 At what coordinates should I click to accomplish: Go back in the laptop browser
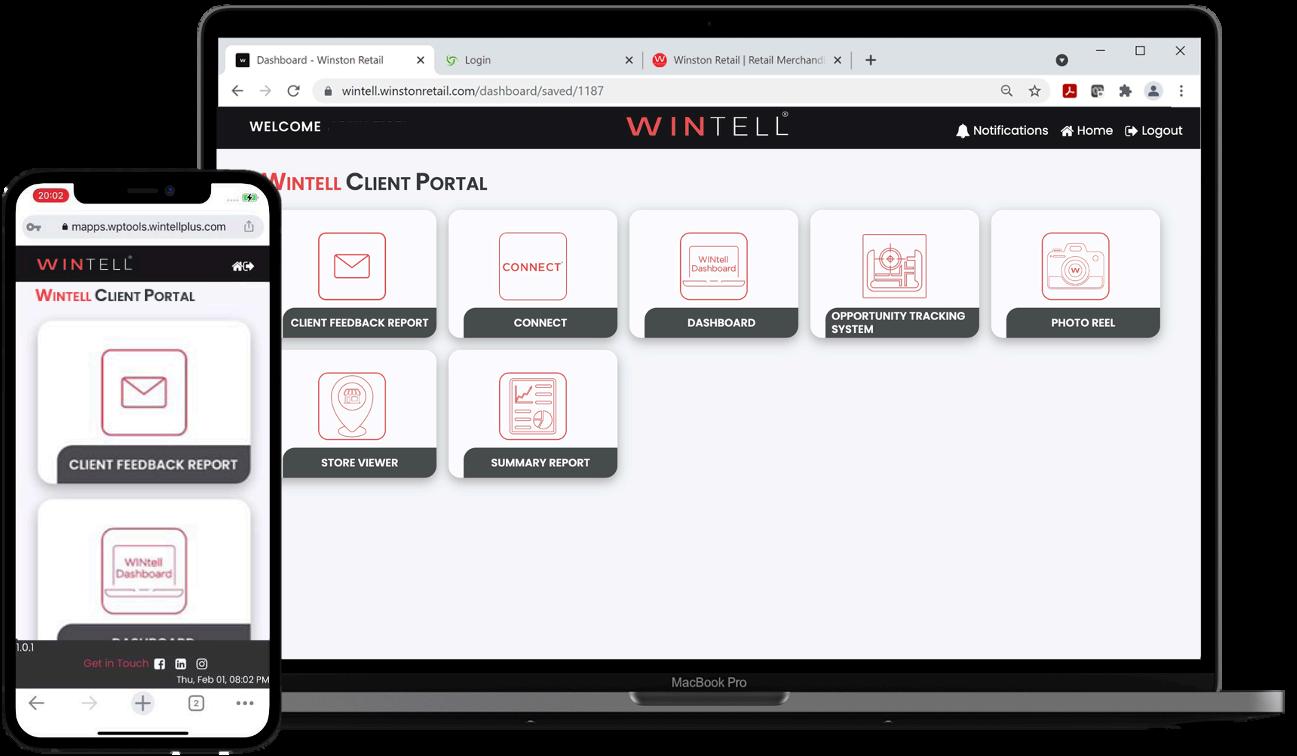coord(237,91)
